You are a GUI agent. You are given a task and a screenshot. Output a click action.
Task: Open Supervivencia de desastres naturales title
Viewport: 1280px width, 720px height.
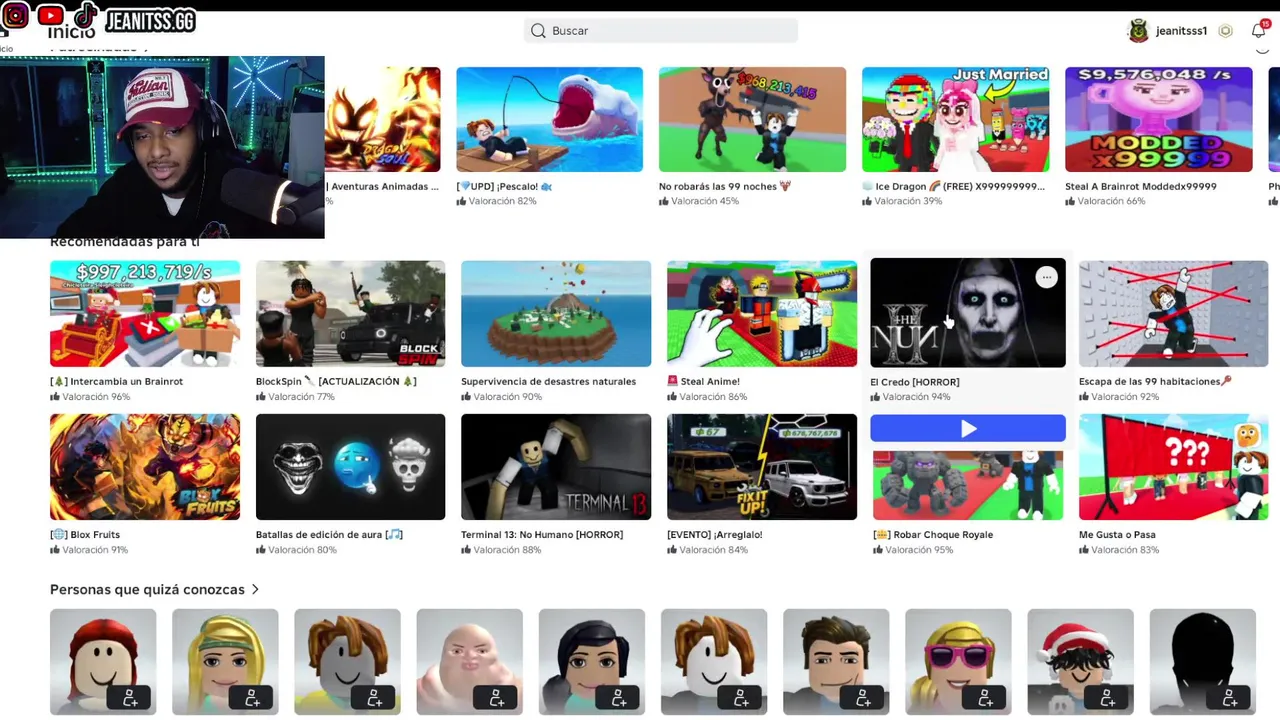click(548, 382)
